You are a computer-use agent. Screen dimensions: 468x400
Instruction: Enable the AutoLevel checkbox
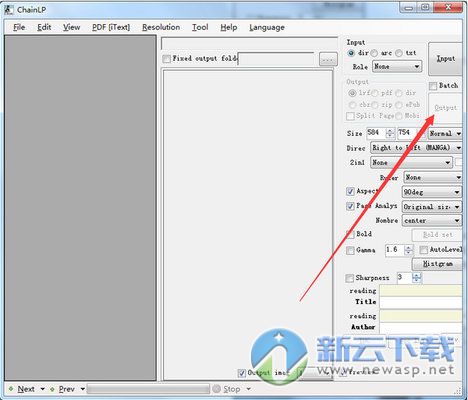coord(423,250)
